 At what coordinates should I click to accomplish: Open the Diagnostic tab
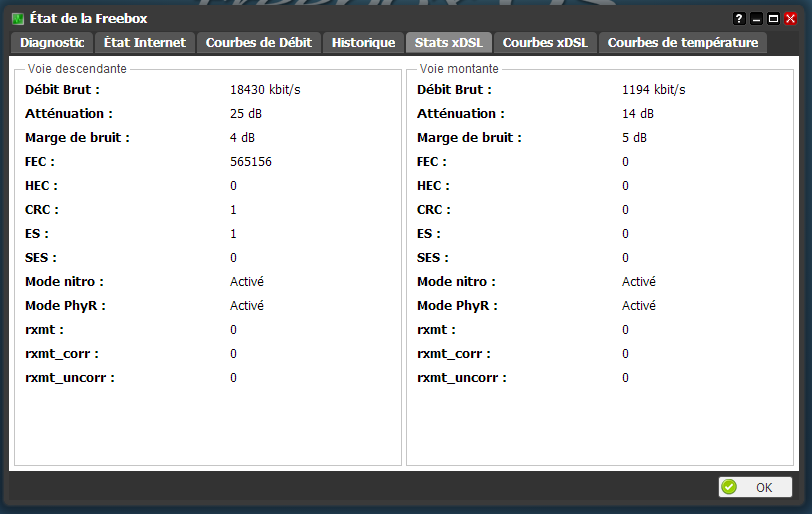tap(52, 42)
